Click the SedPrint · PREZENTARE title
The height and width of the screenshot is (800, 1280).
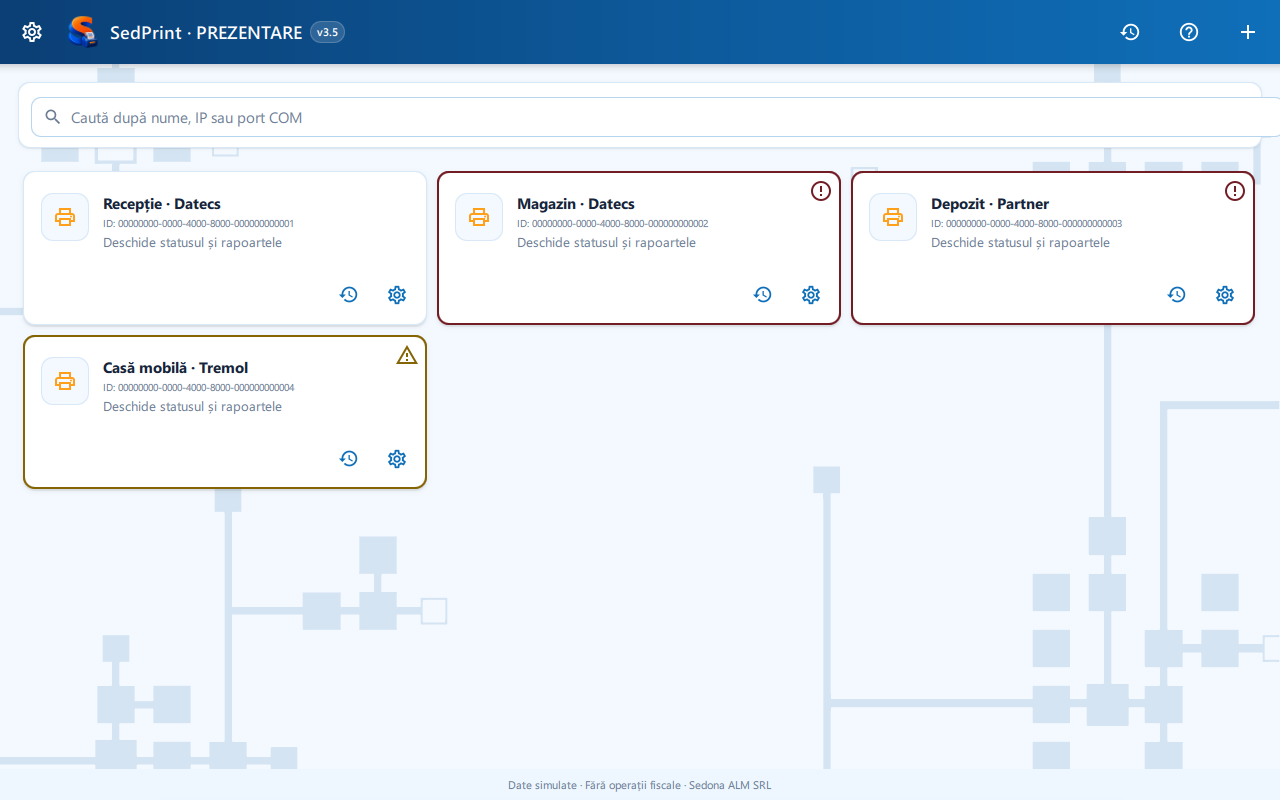(x=206, y=32)
